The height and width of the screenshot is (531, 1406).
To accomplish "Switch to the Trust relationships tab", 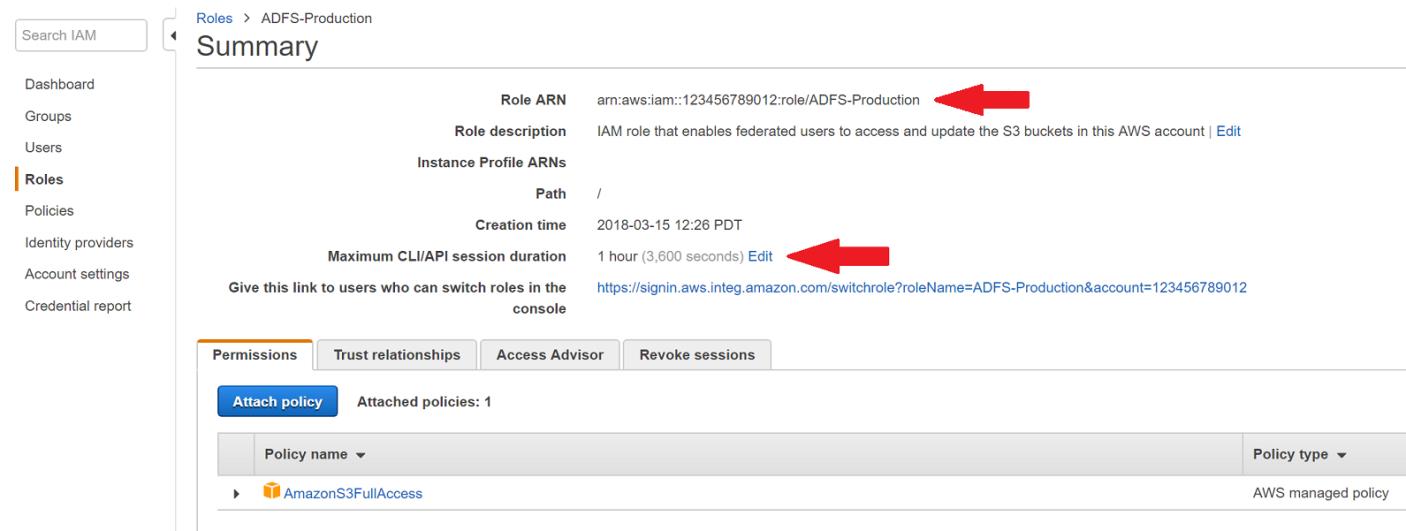I will [x=396, y=355].
